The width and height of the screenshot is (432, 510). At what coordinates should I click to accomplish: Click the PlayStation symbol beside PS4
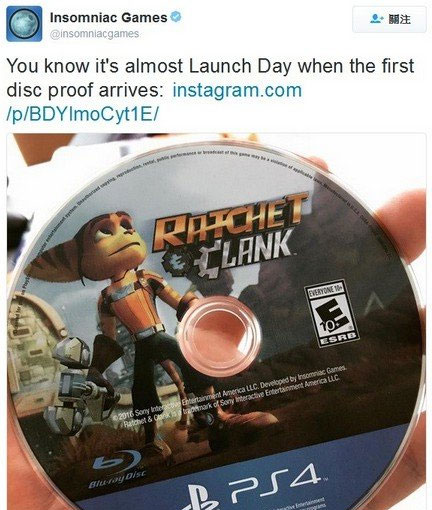[202, 498]
